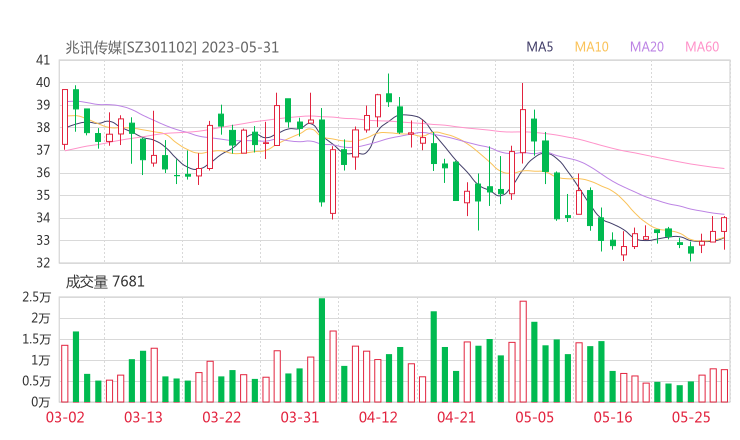Click the 05-25 date axis label
Image resolution: width=740 pixels, height=440 pixels.
691,418
